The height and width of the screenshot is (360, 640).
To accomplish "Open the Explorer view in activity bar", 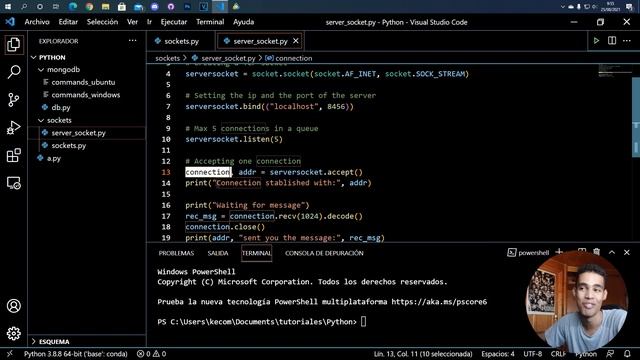I will click(x=13, y=44).
